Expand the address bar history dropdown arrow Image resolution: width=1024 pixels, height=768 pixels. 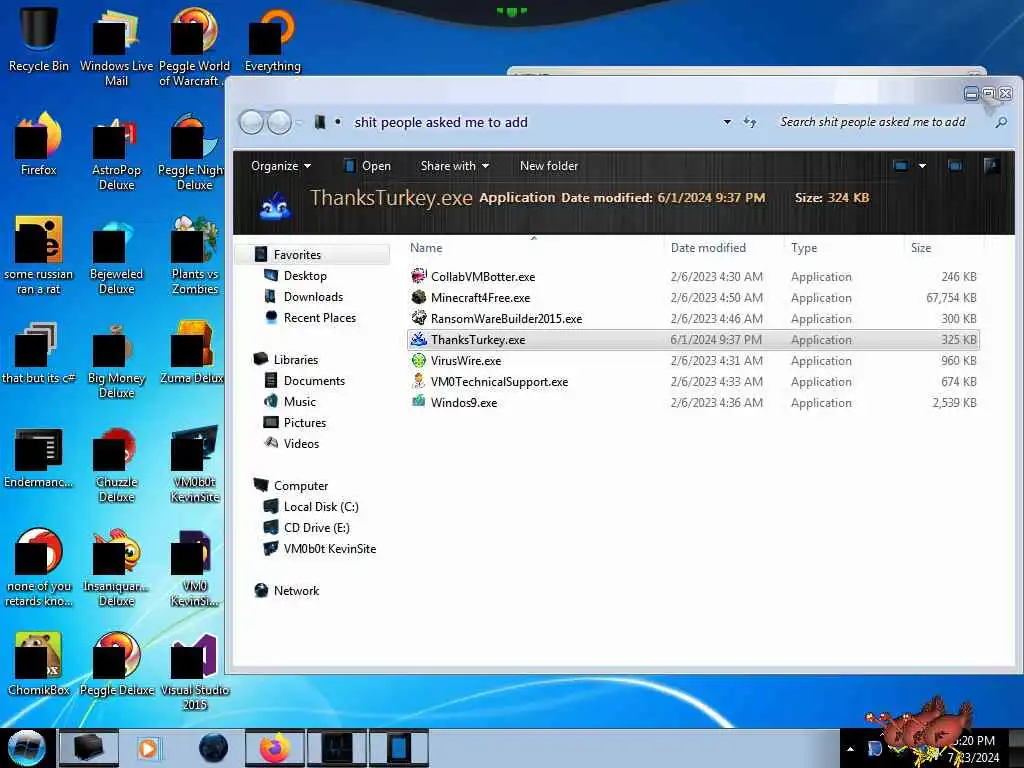pyautogui.click(x=727, y=122)
